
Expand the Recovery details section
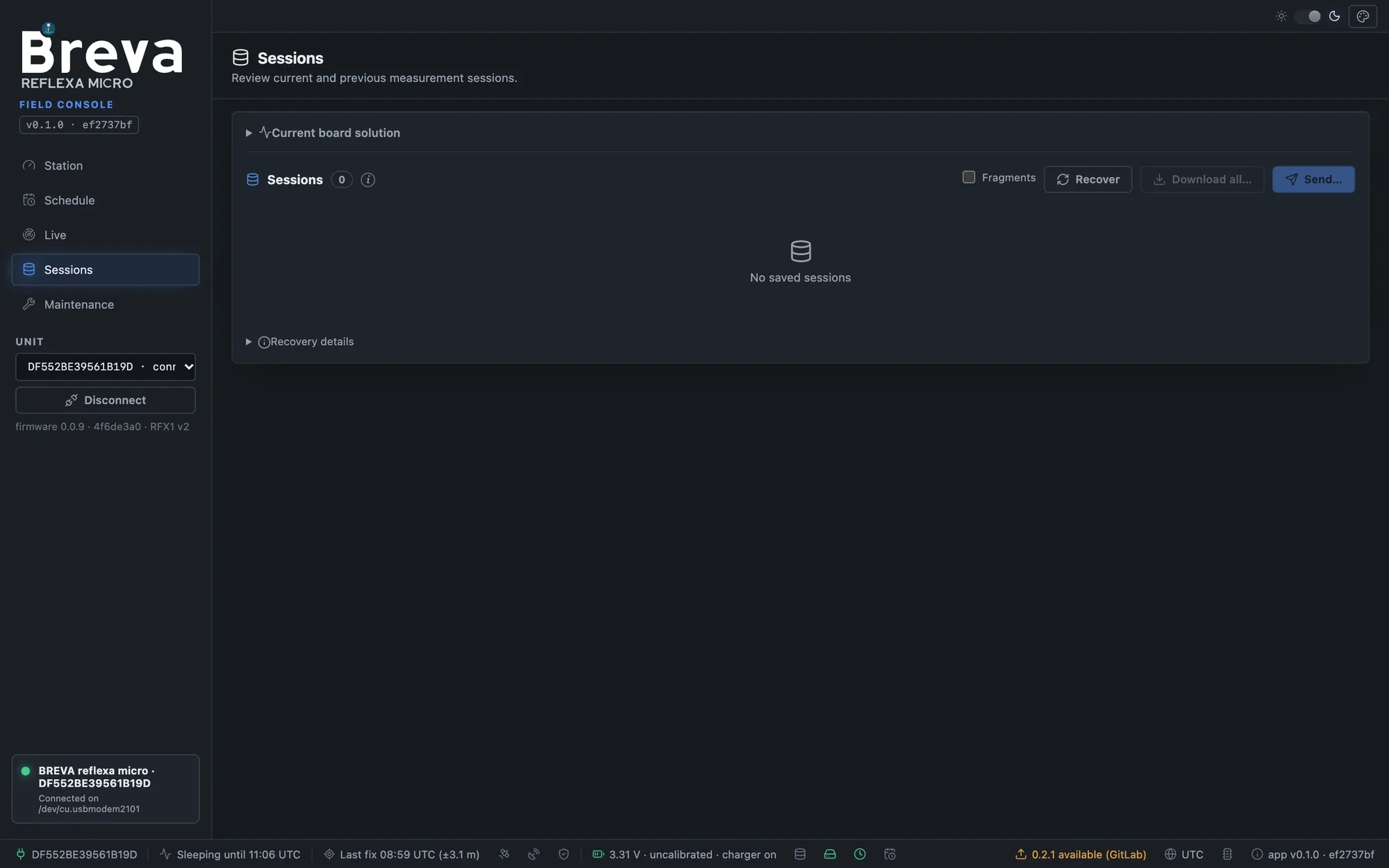(299, 342)
